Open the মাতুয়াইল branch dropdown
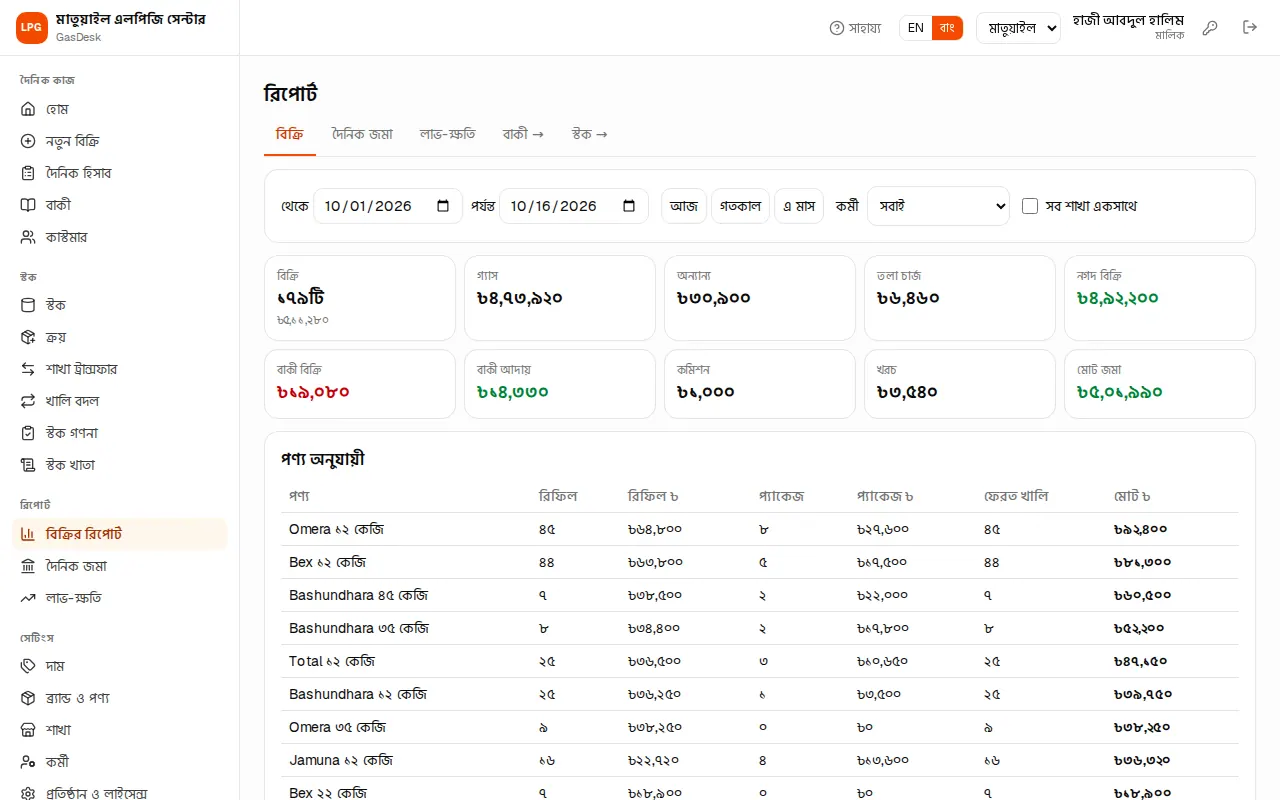 [1018, 28]
